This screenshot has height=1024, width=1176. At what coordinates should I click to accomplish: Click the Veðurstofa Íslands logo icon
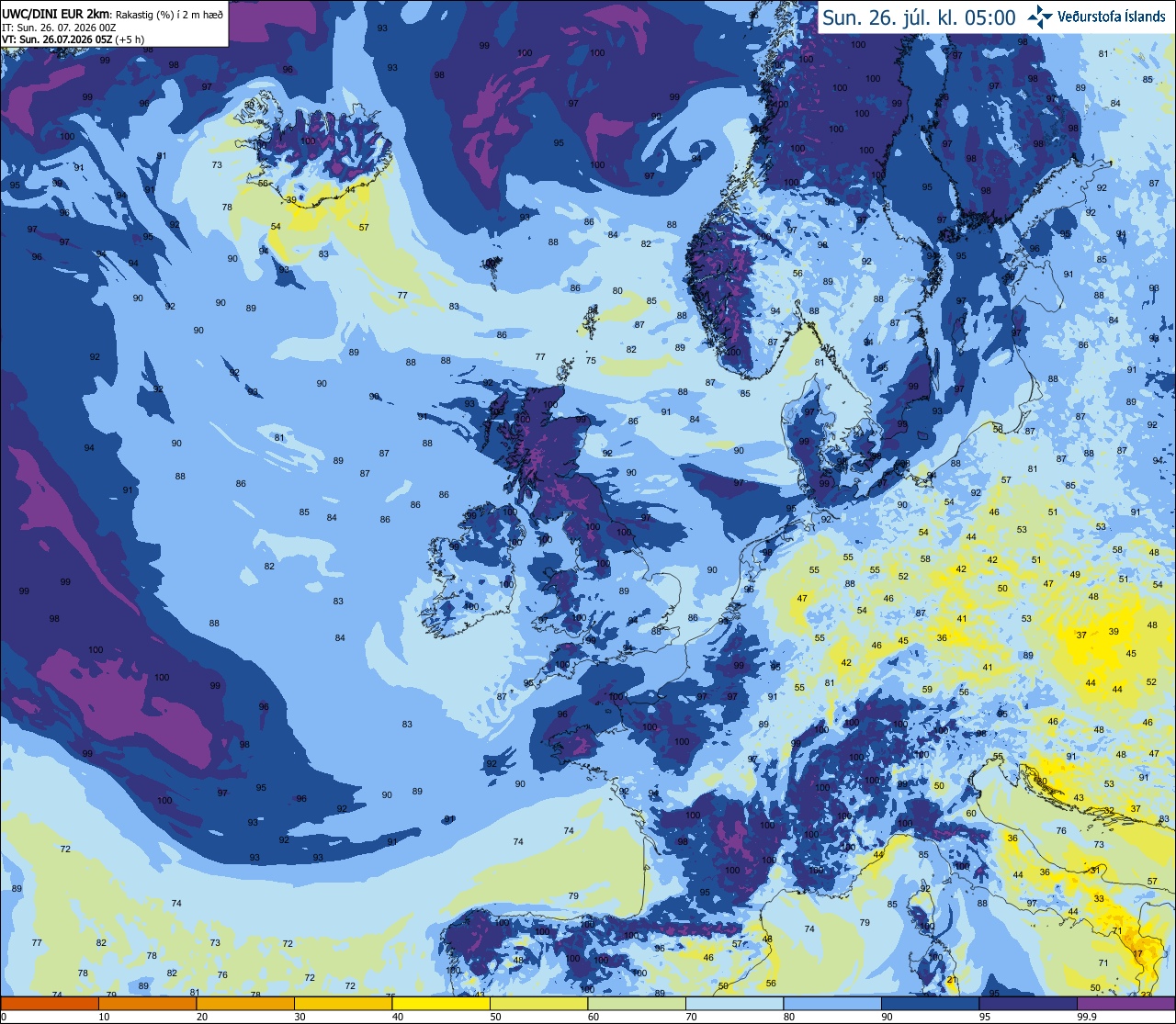tap(1040, 17)
